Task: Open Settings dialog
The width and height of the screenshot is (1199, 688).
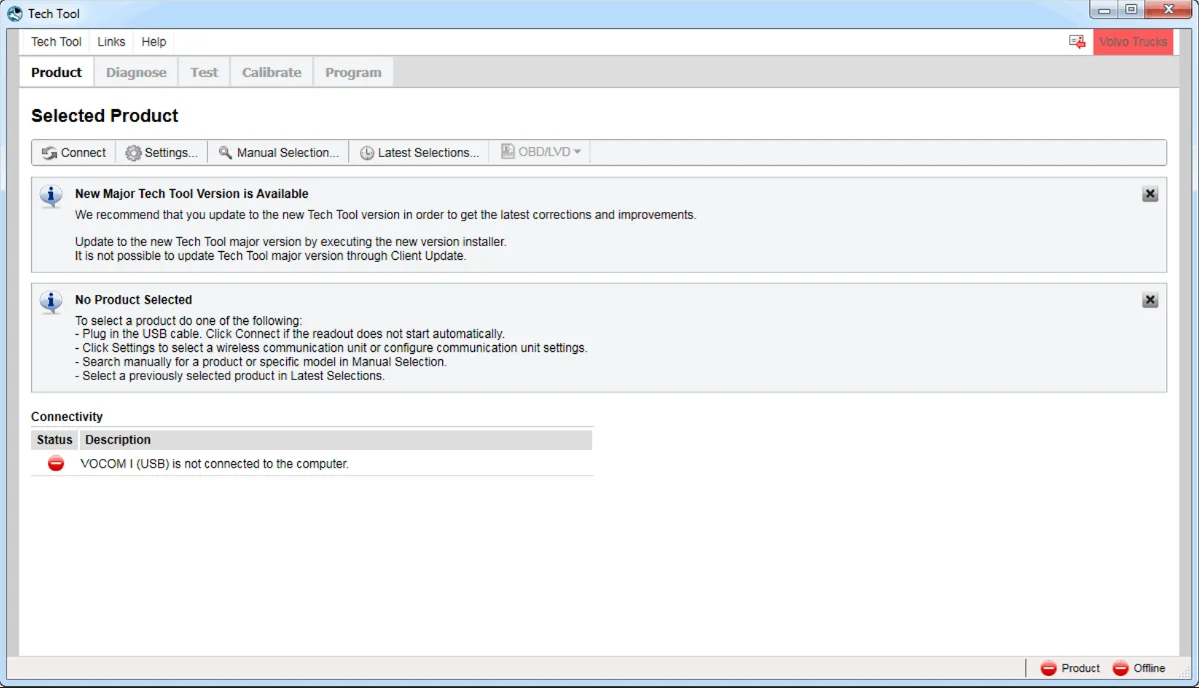Action: [161, 152]
